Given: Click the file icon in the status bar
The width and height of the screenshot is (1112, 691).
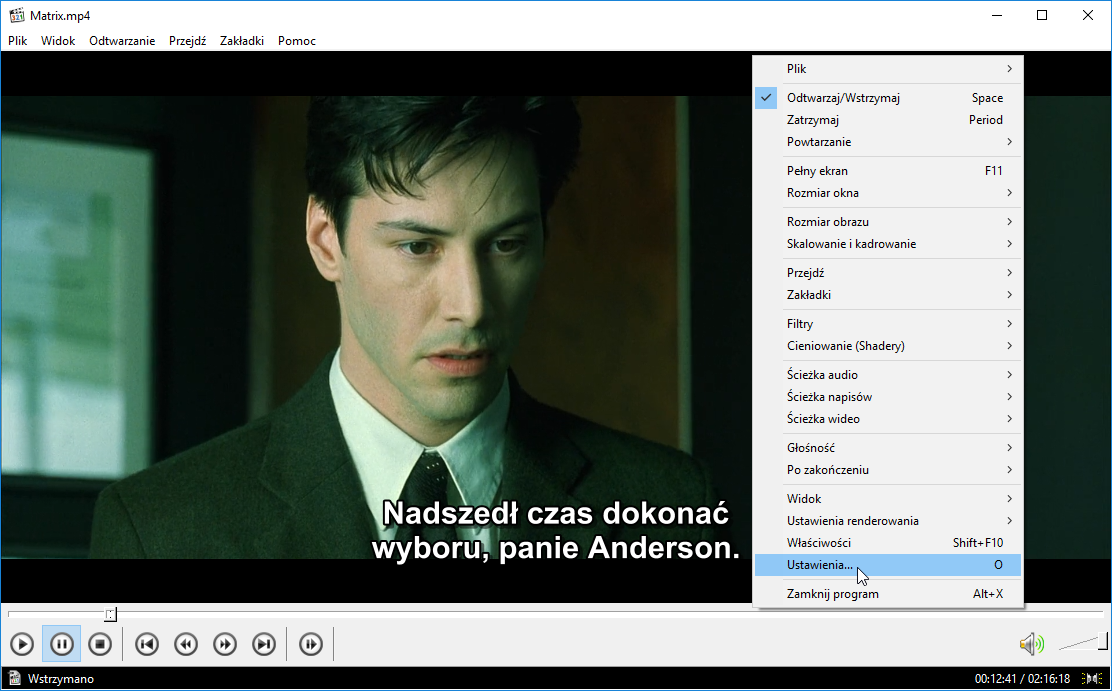Looking at the screenshot, I should [x=14, y=679].
